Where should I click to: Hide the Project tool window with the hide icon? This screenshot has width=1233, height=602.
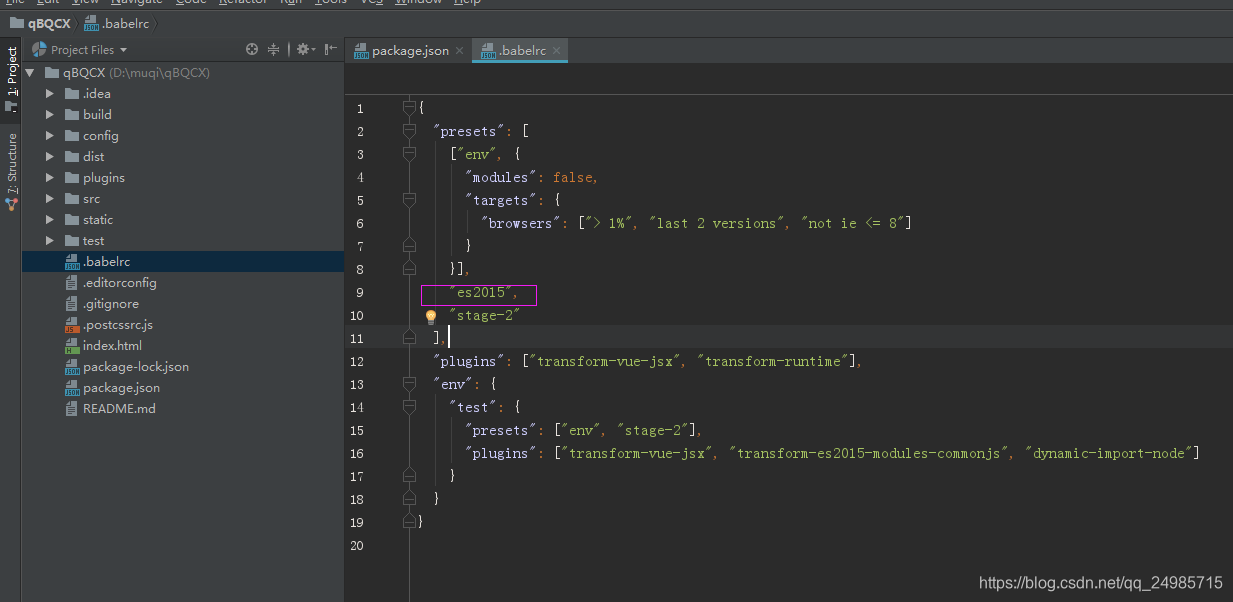[x=329, y=49]
